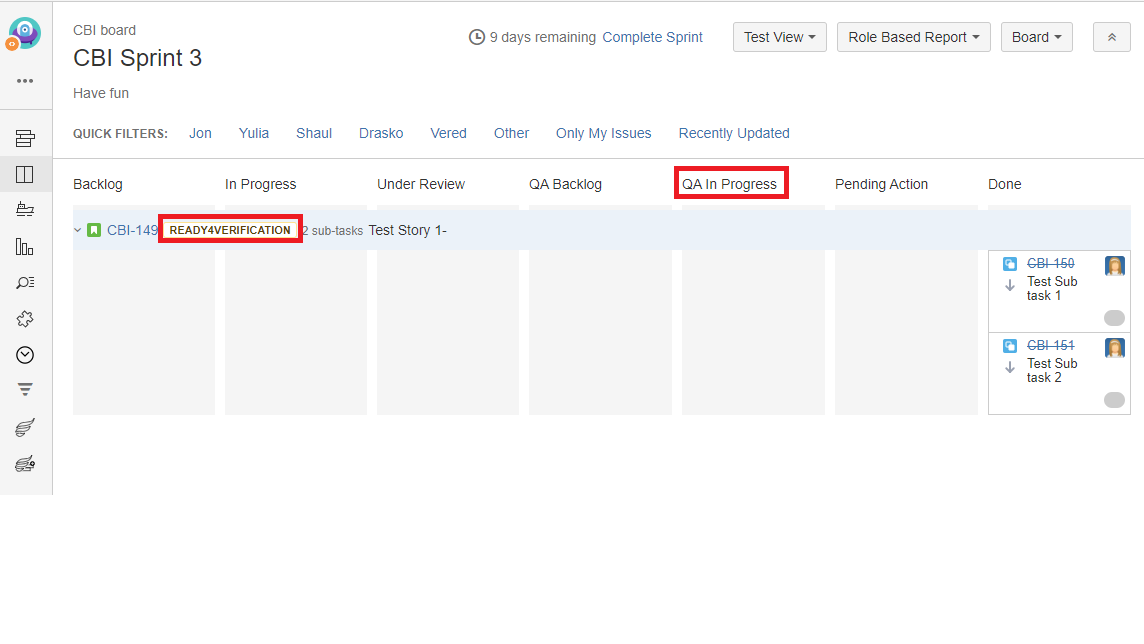This screenshot has width=1144, height=644.
Task: Select the Active sprints board icon
Action: pyautogui.click(x=25, y=174)
